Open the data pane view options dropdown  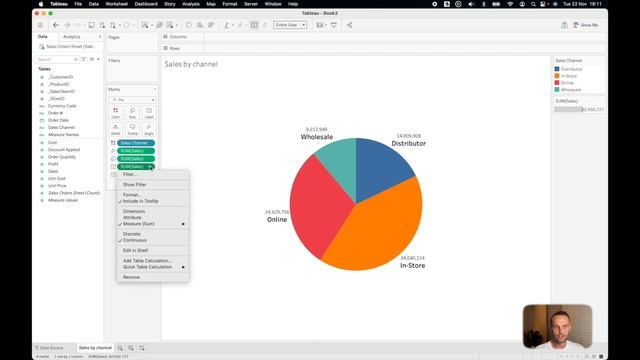click(98, 60)
